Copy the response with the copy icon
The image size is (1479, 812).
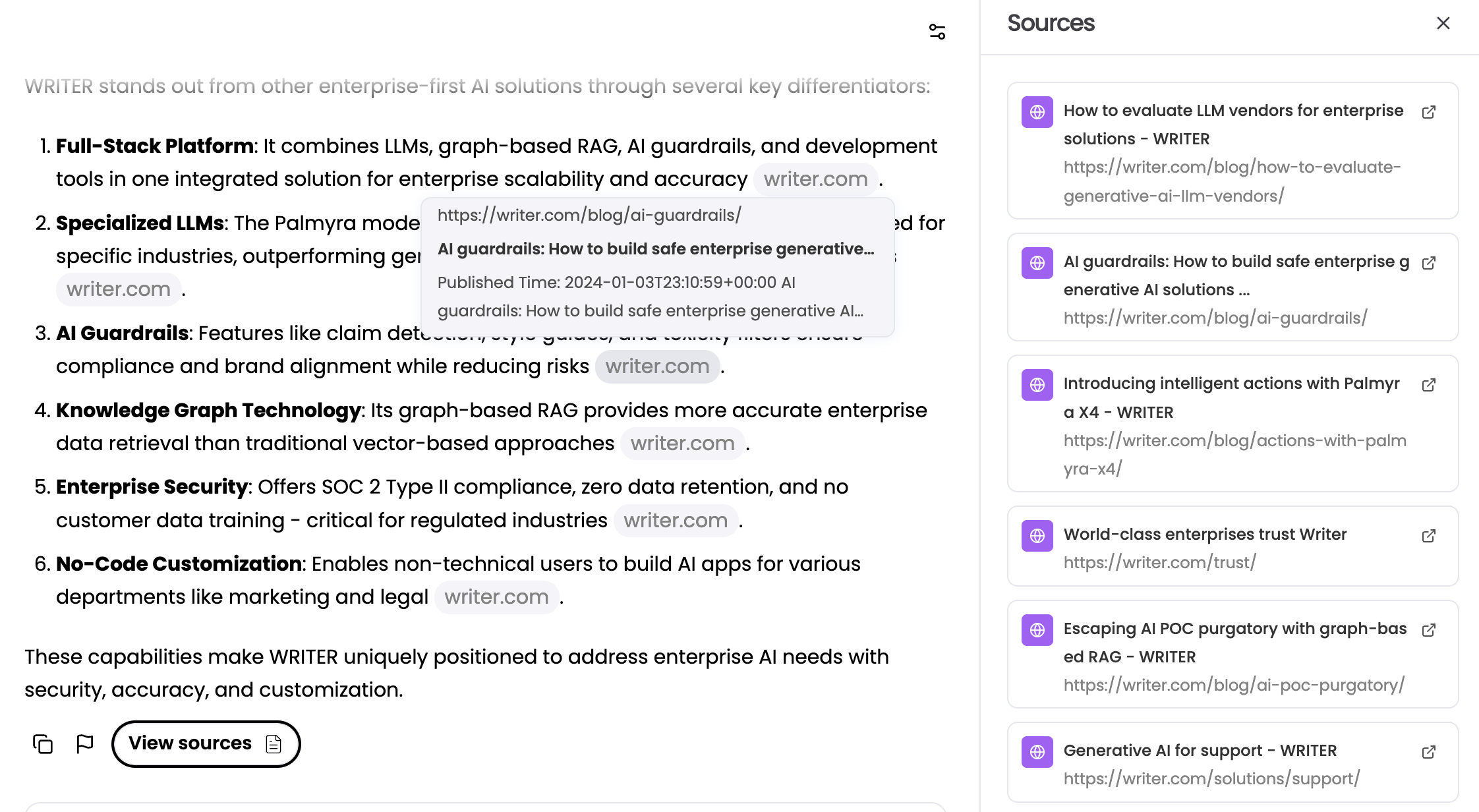(43, 743)
